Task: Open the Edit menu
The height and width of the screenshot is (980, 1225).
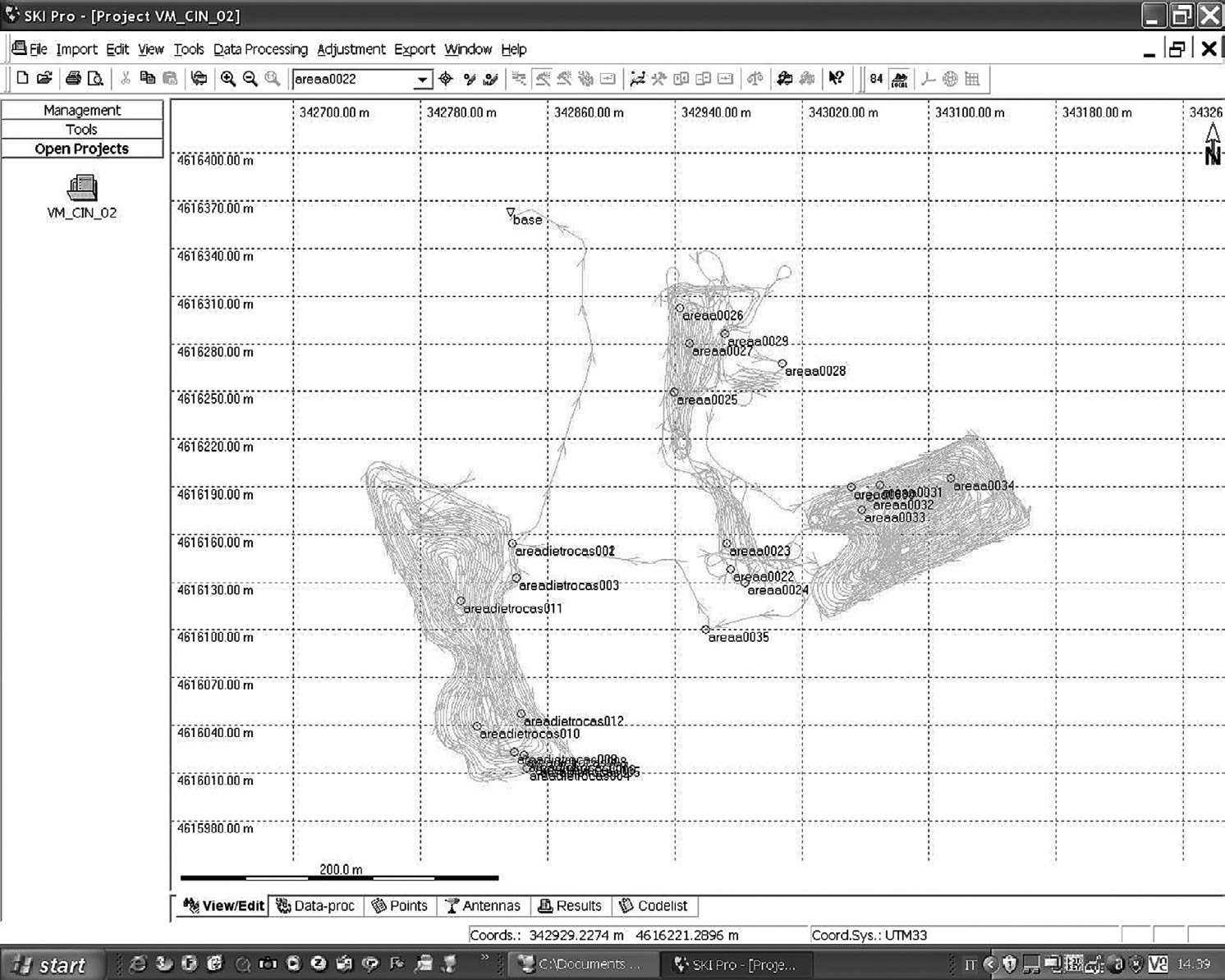Action: click(117, 49)
